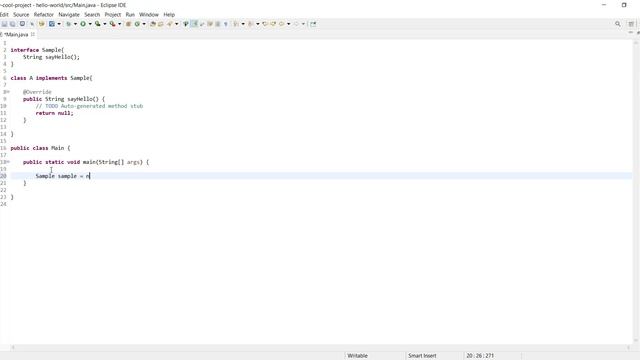Click the '20 : 26 : 271' cursor position
This screenshot has width=640, height=360.
[x=480, y=356]
